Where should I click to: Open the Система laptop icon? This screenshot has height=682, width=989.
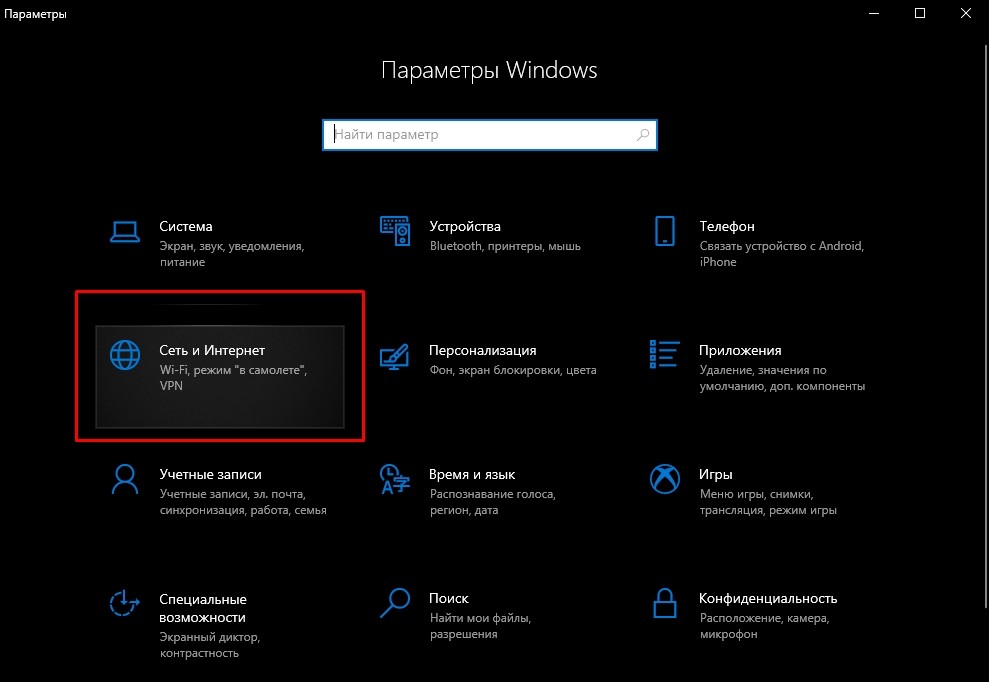pos(125,232)
